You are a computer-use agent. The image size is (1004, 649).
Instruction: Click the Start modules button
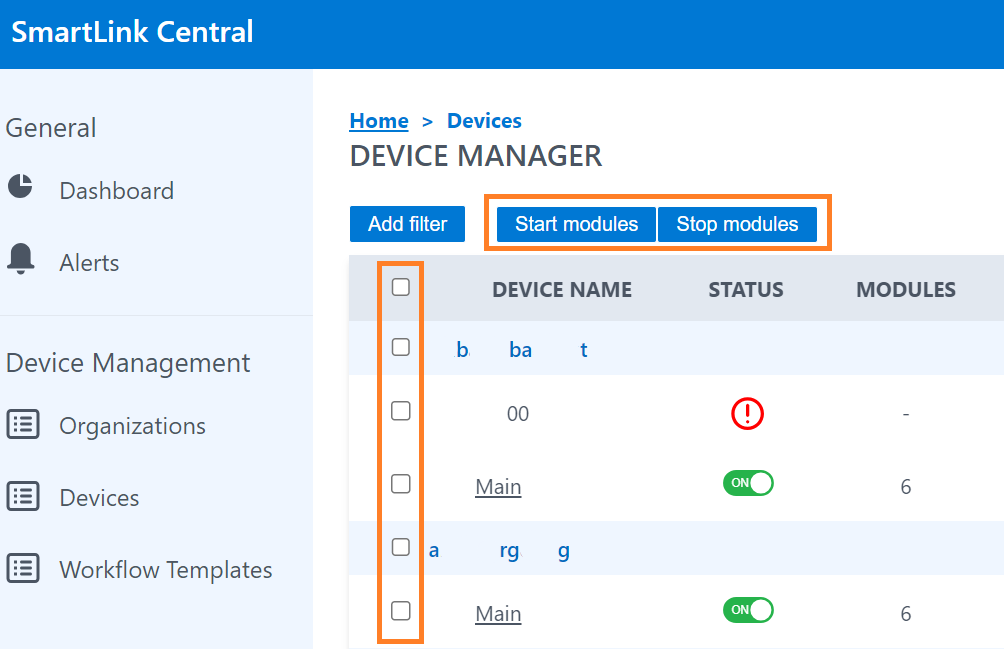[576, 224]
